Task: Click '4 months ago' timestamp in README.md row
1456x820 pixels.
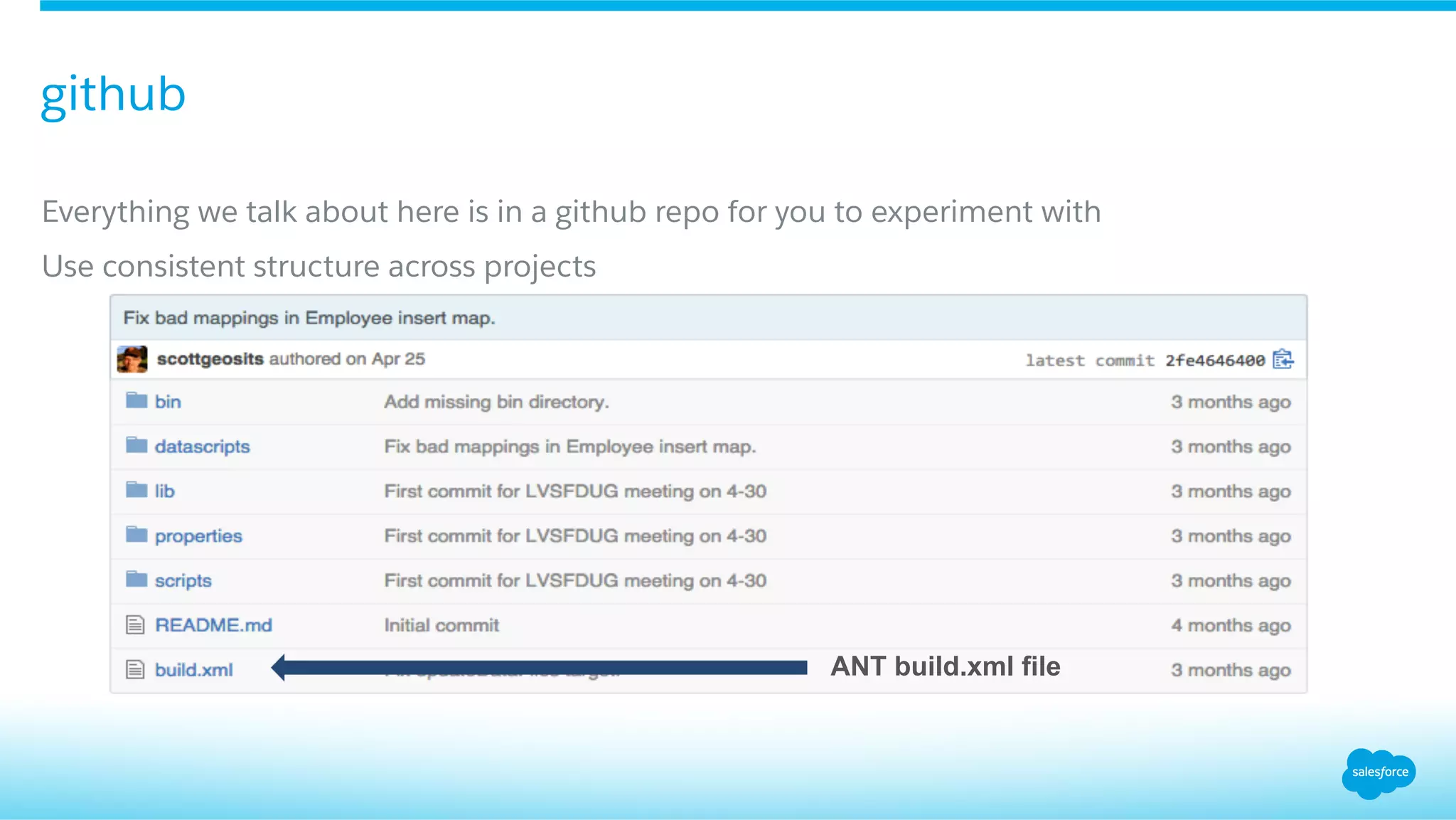Action: coord(1231,626)
